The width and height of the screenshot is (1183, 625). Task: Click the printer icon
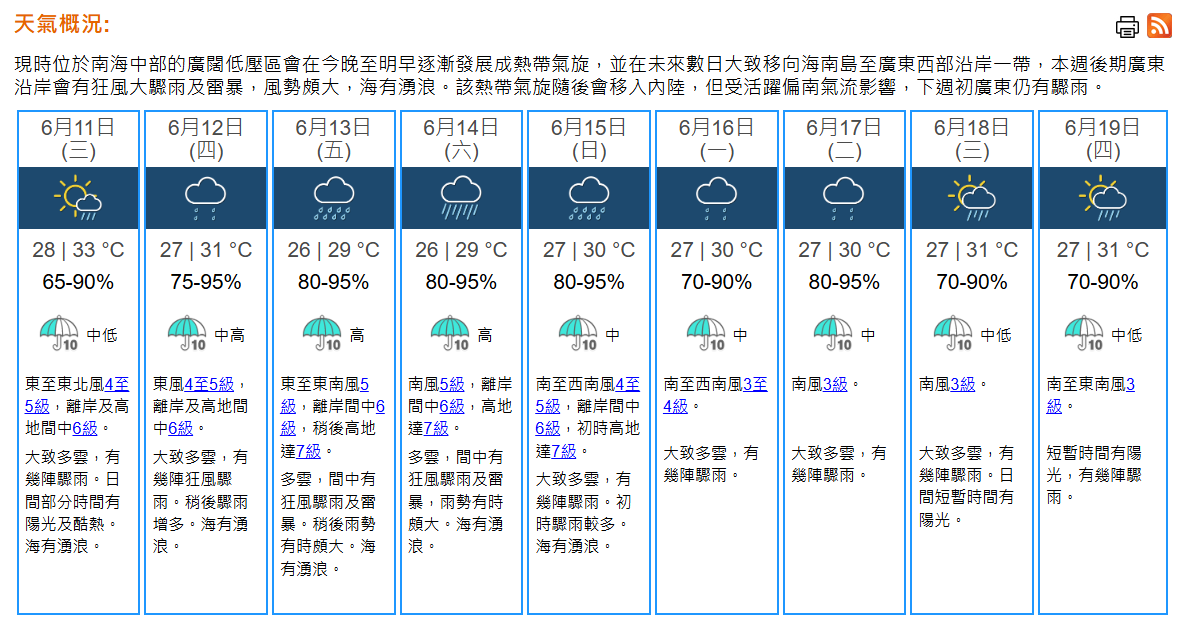pyautogui.click(x=1128, y=26)
